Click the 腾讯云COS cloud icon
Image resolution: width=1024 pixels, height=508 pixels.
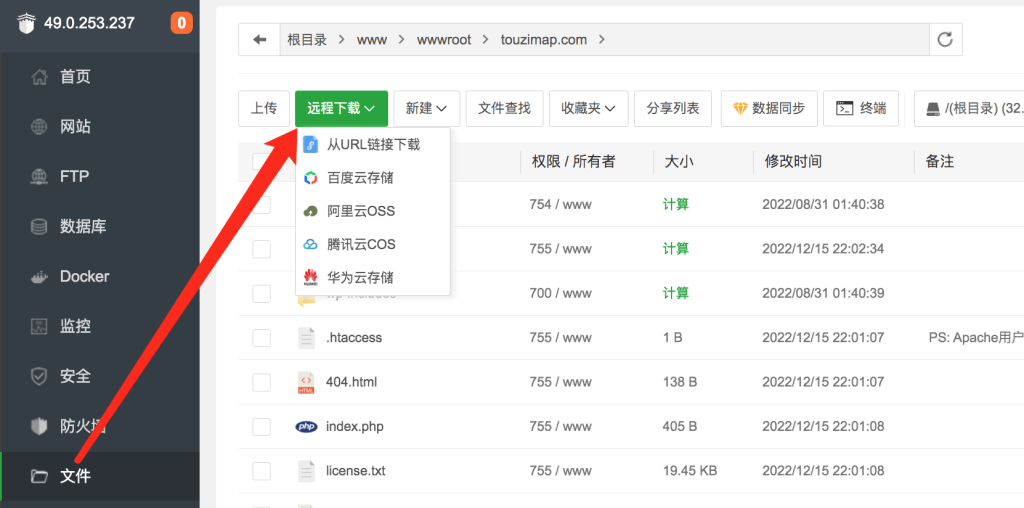(311, 244)
